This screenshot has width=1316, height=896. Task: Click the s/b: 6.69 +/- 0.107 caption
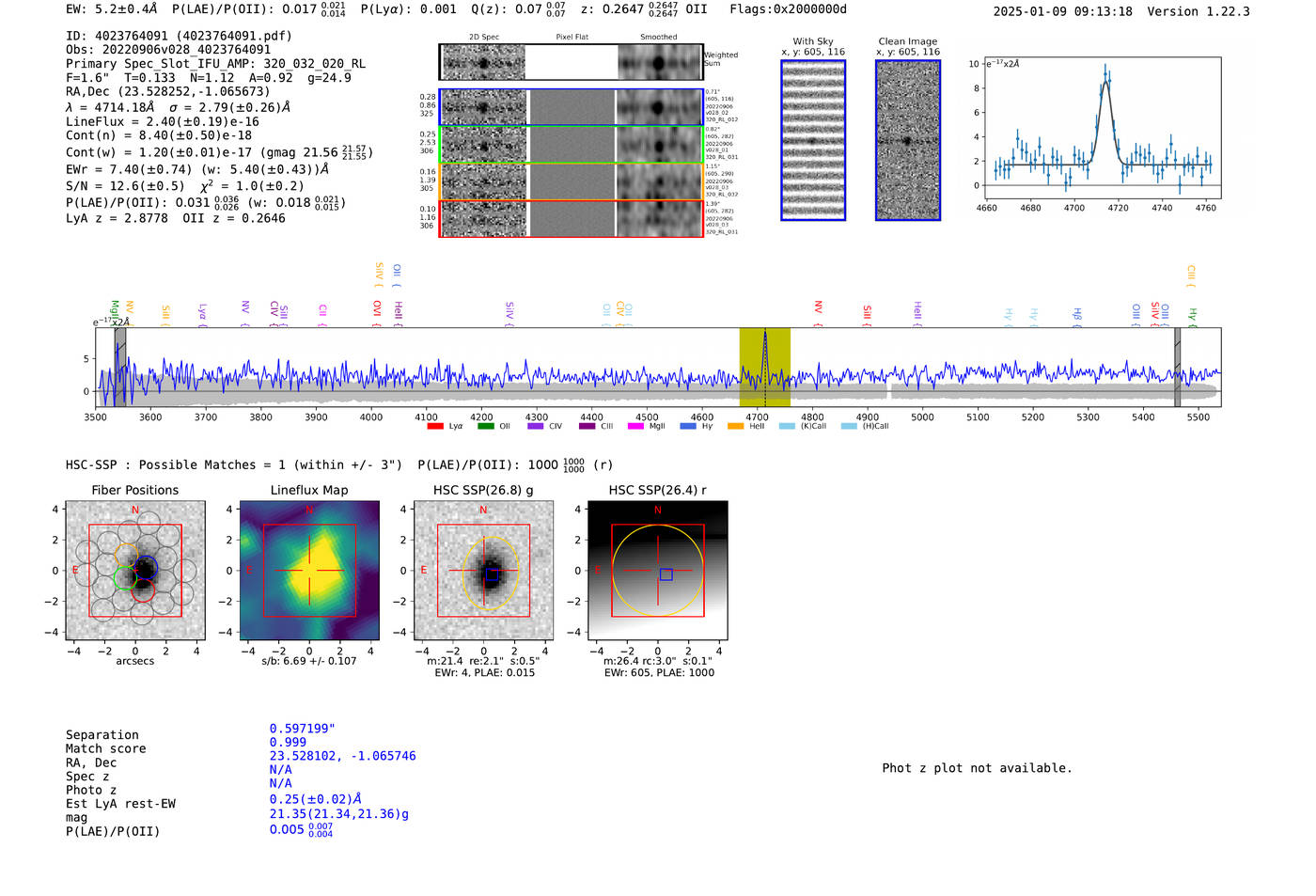pyautogui.click(x=309, y=661)
